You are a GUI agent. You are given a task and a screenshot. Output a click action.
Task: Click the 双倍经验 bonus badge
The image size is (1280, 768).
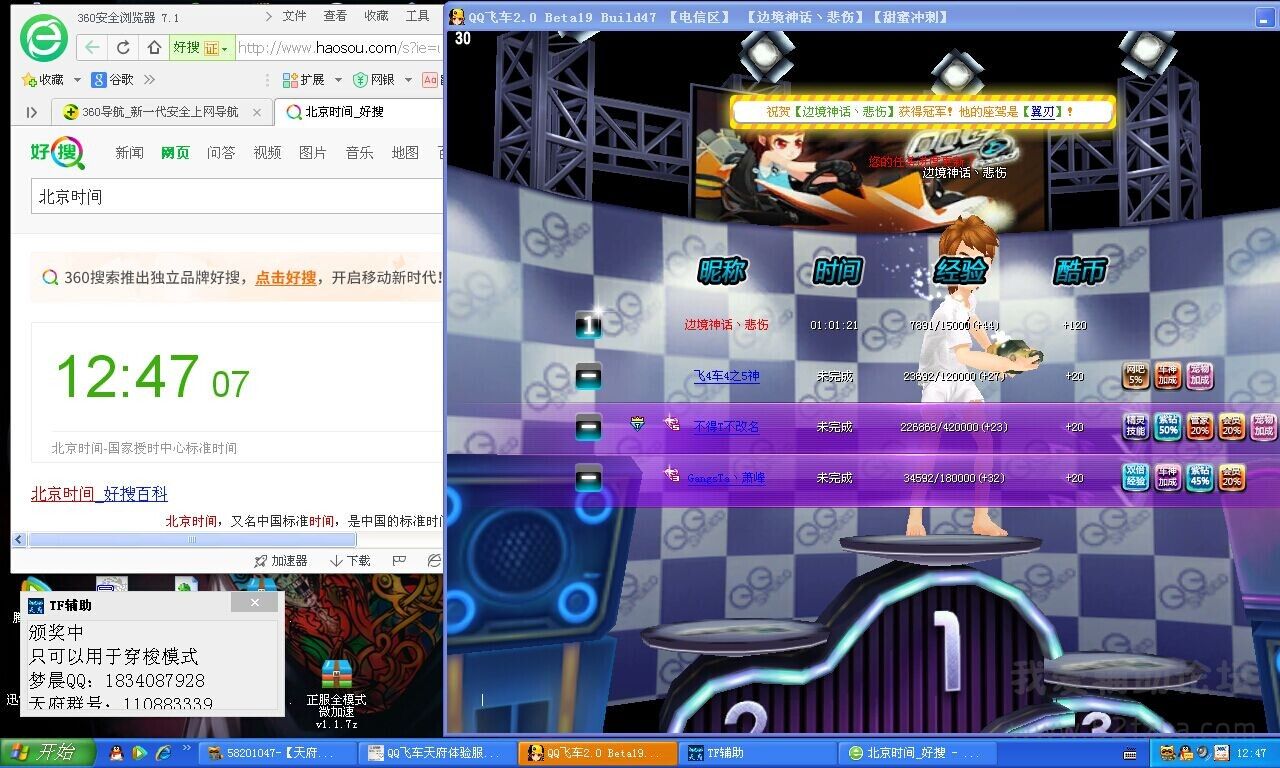pyautogui.click(x=1135, y=477)
